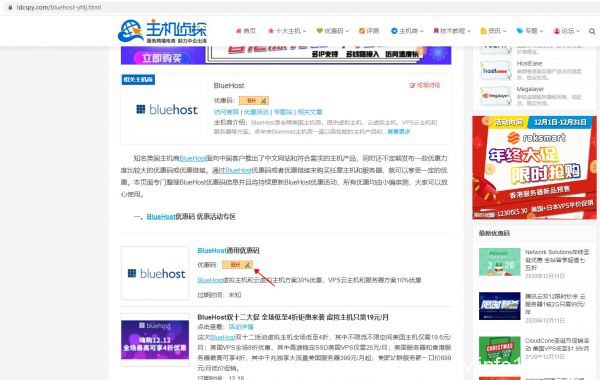The image size is (600, 380).
Task: Open the 技术教程 nav menu
Action: click(452, 31)
